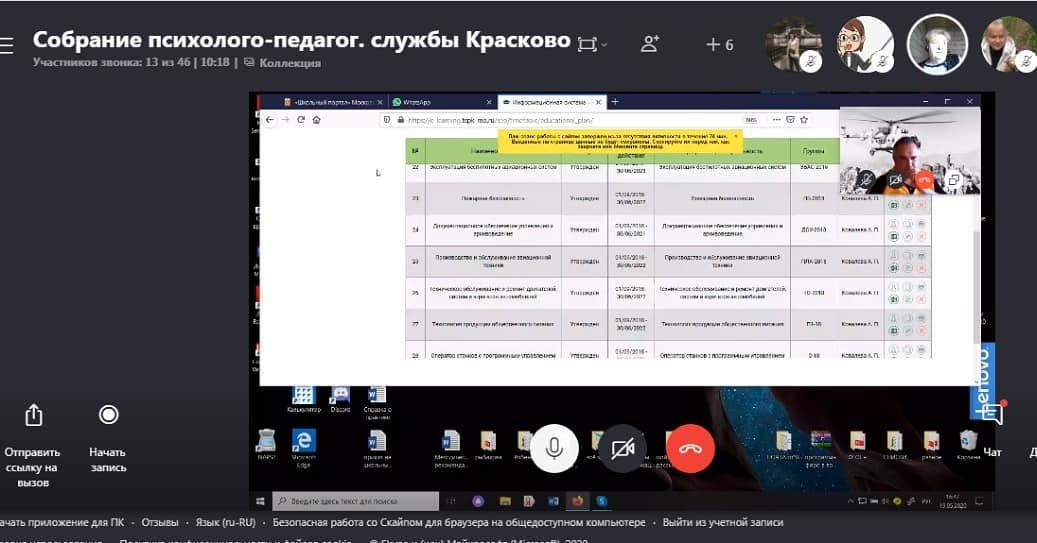Reload the page in shared browser
This screenshot has width=1037, height=543.
click(x=301, y=120)
